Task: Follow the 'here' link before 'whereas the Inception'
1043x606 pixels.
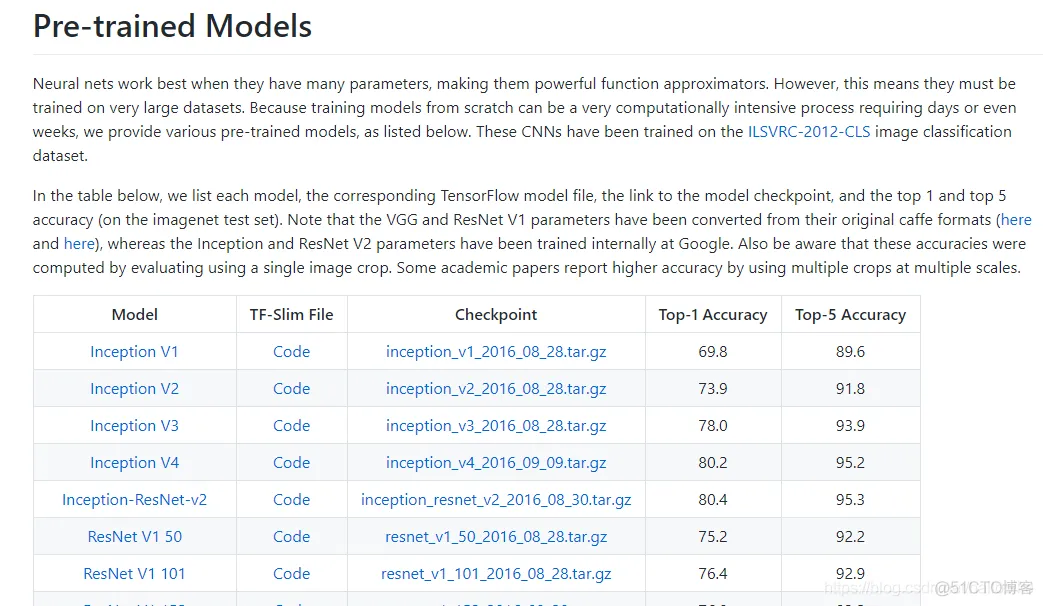Action: coord(79,243)
